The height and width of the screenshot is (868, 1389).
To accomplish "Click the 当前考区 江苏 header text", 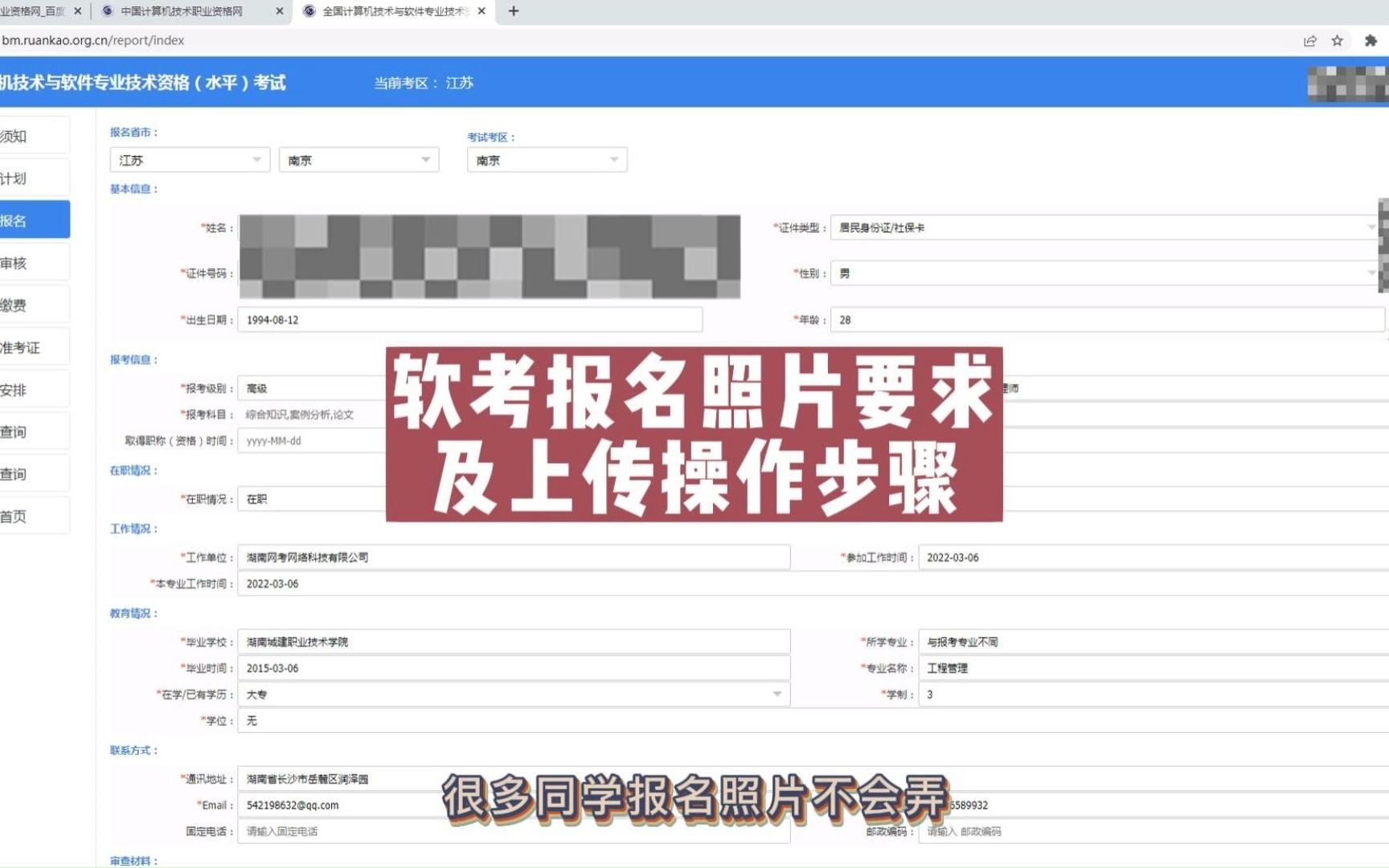I will pyautogui.click(x=424, y=83).
